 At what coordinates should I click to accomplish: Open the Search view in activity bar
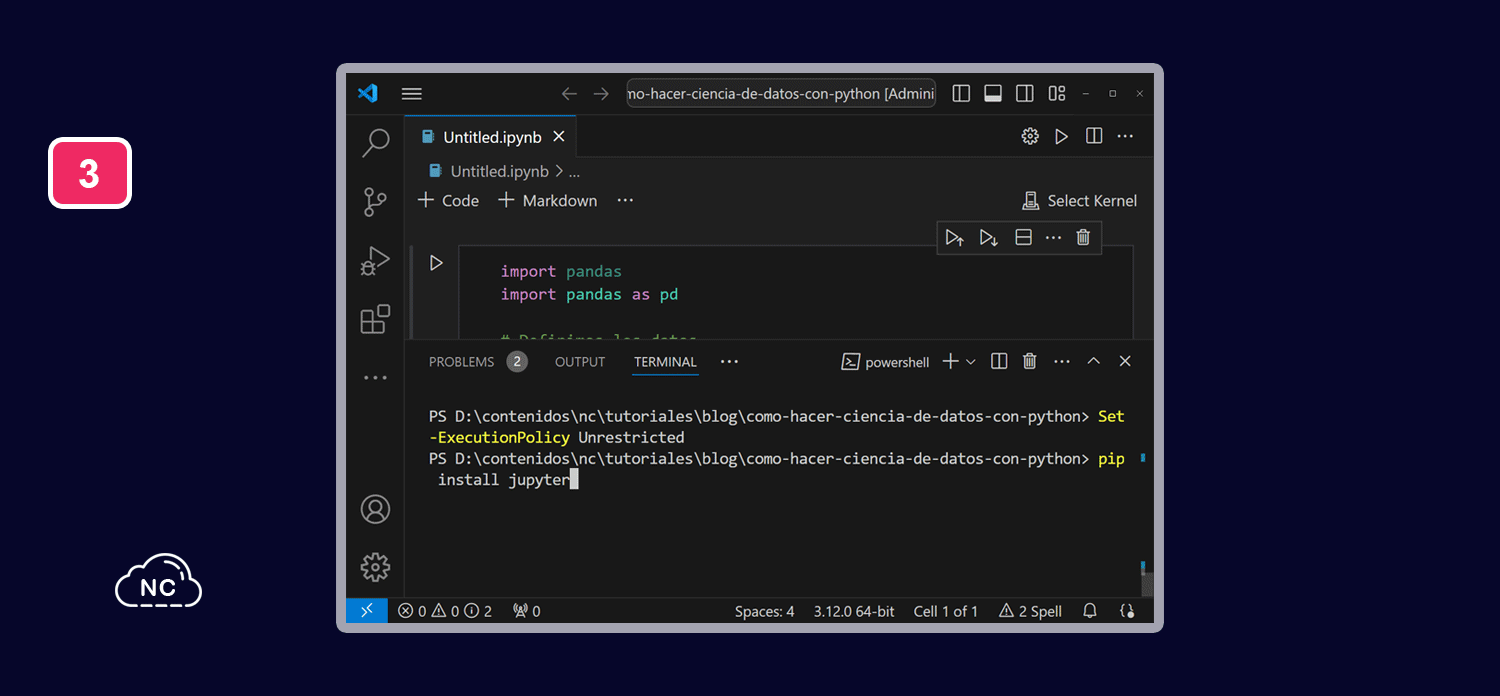coord(375,143)
